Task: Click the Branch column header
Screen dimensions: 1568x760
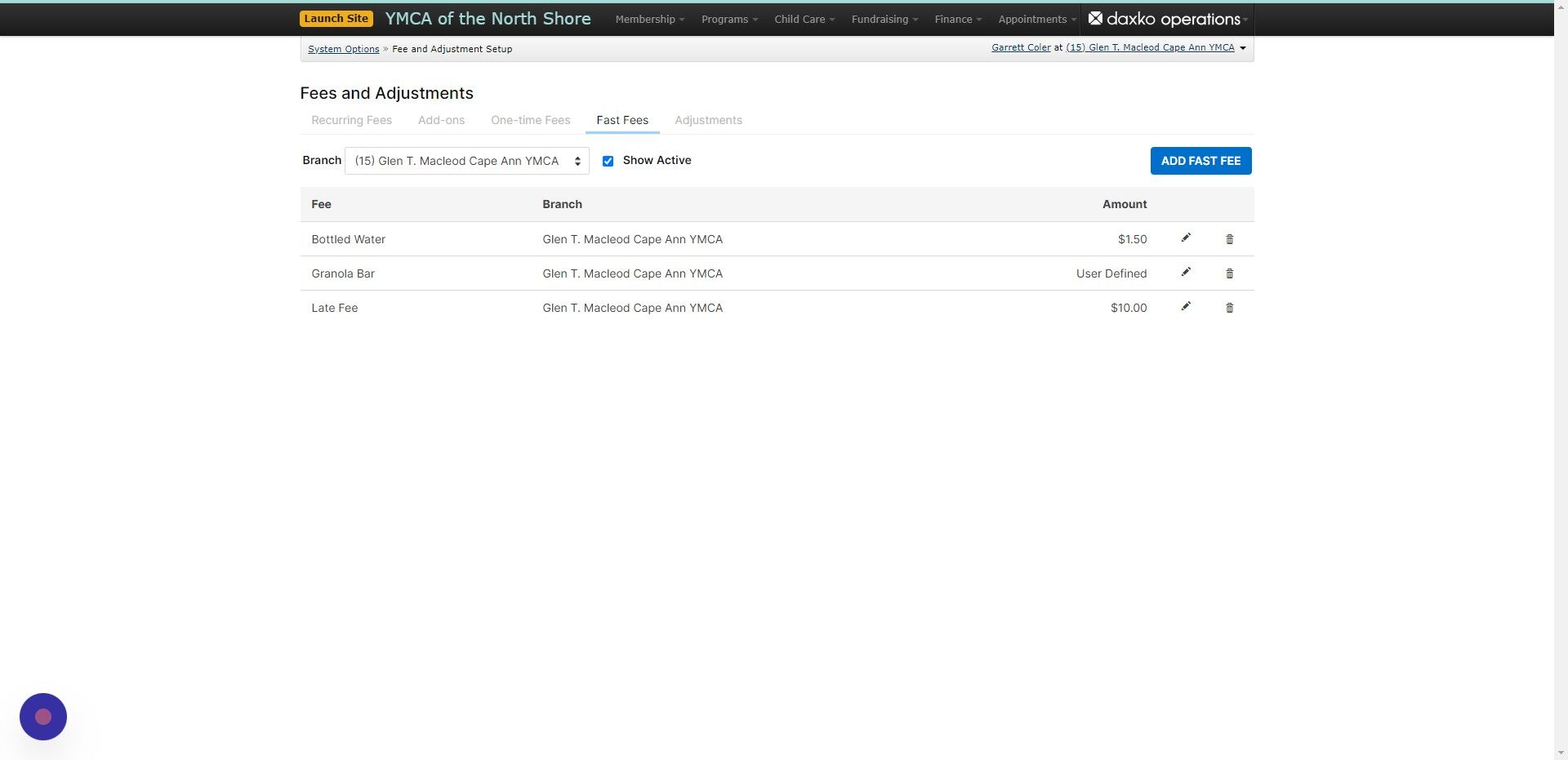Action: point(562,204)
